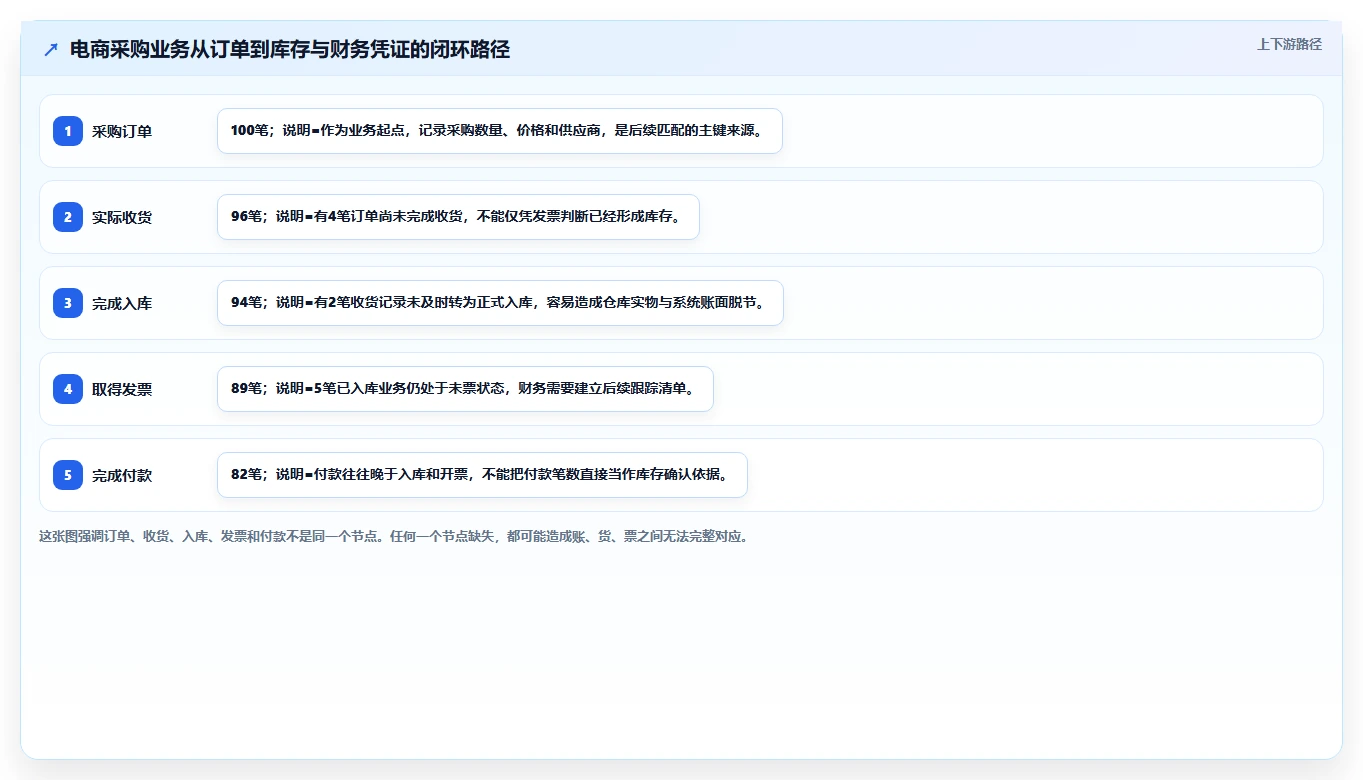The width and height of the screenshot is (1363, 780).
Task: Click the footnote starting 这张图强调订单
Action: click(394, 536)
